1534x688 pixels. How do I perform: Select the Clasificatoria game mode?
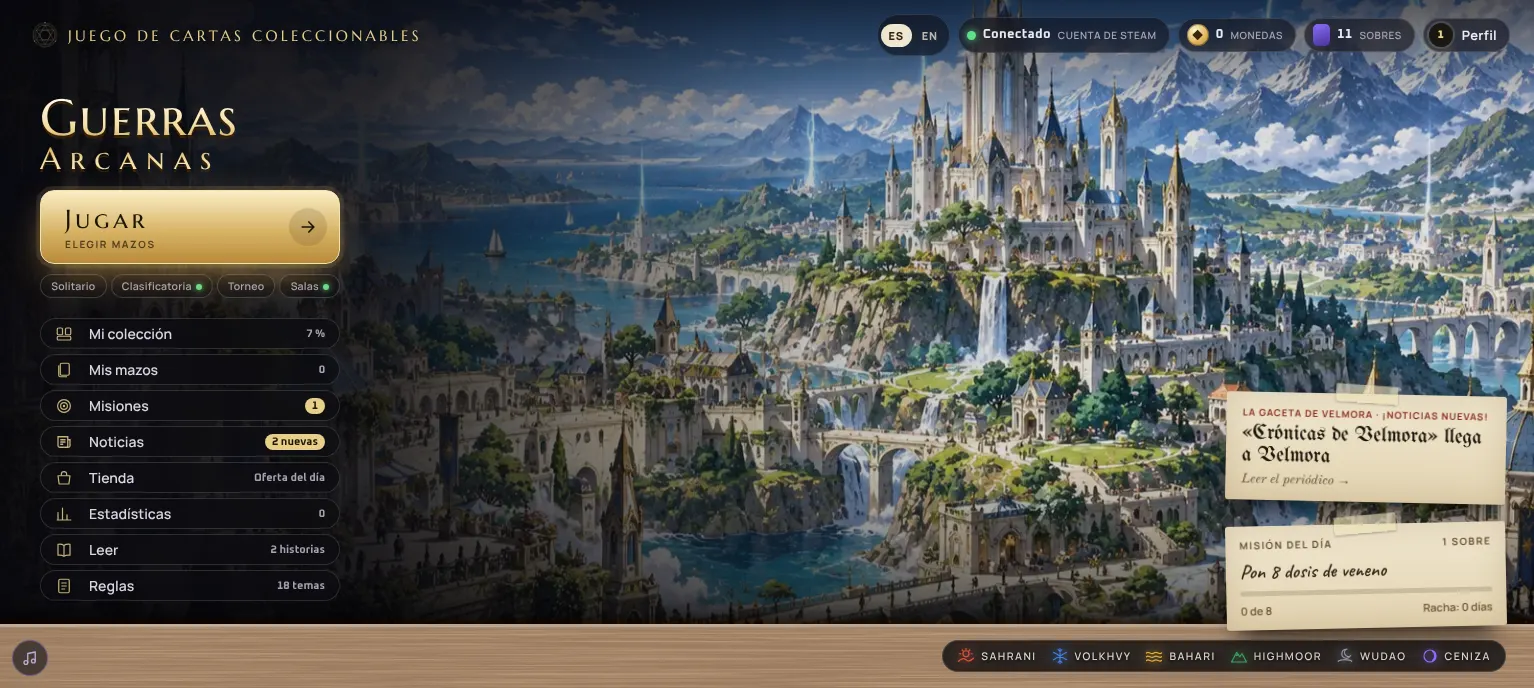coord(162,286)
